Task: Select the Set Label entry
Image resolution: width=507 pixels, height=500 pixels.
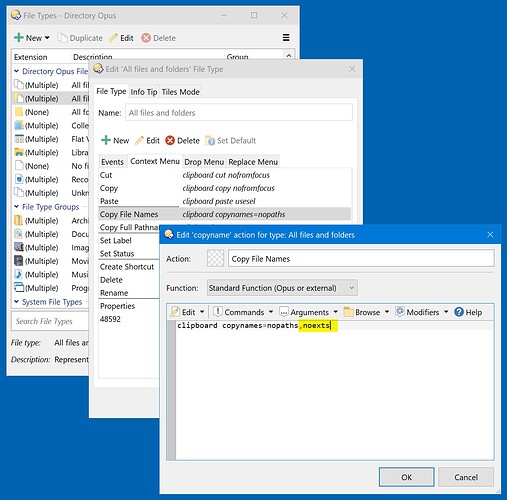Action: coord(129,240)
